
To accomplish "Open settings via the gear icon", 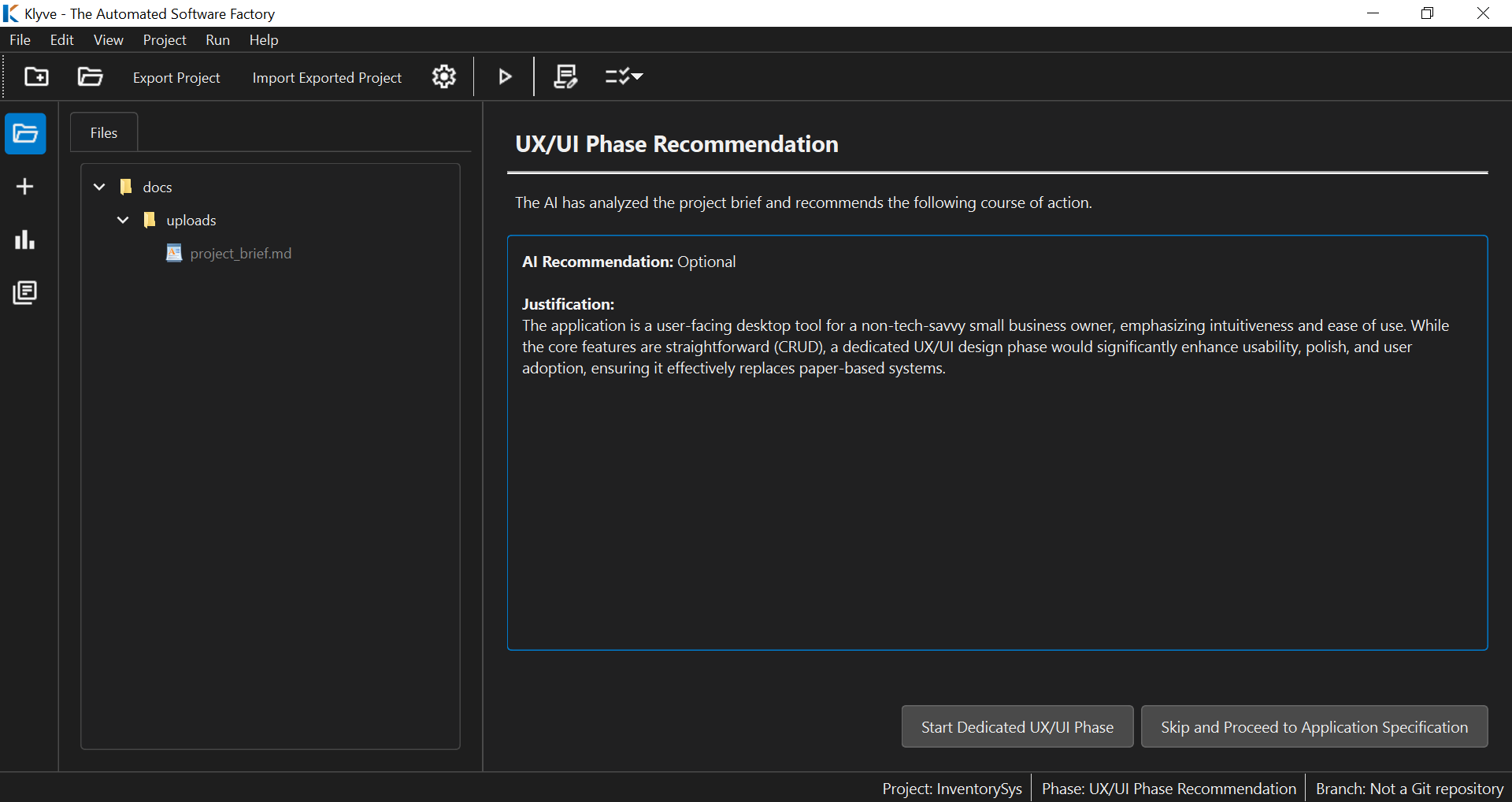I will [x=444, y=76].
